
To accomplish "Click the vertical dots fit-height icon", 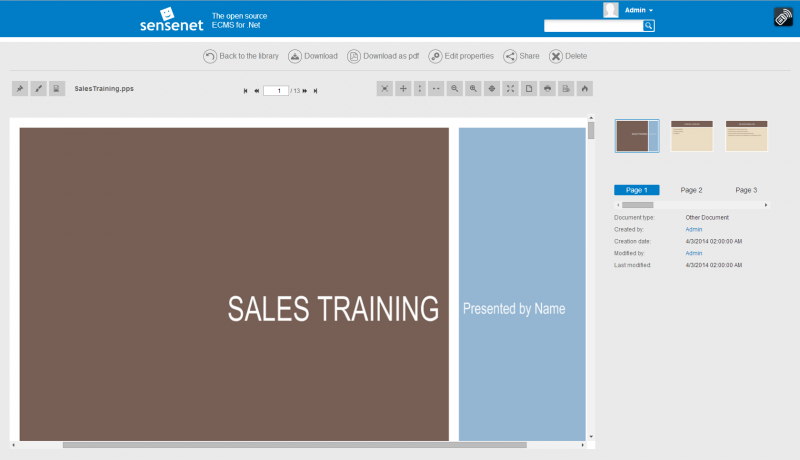I will pyautogui.click(x=420, y=89).
